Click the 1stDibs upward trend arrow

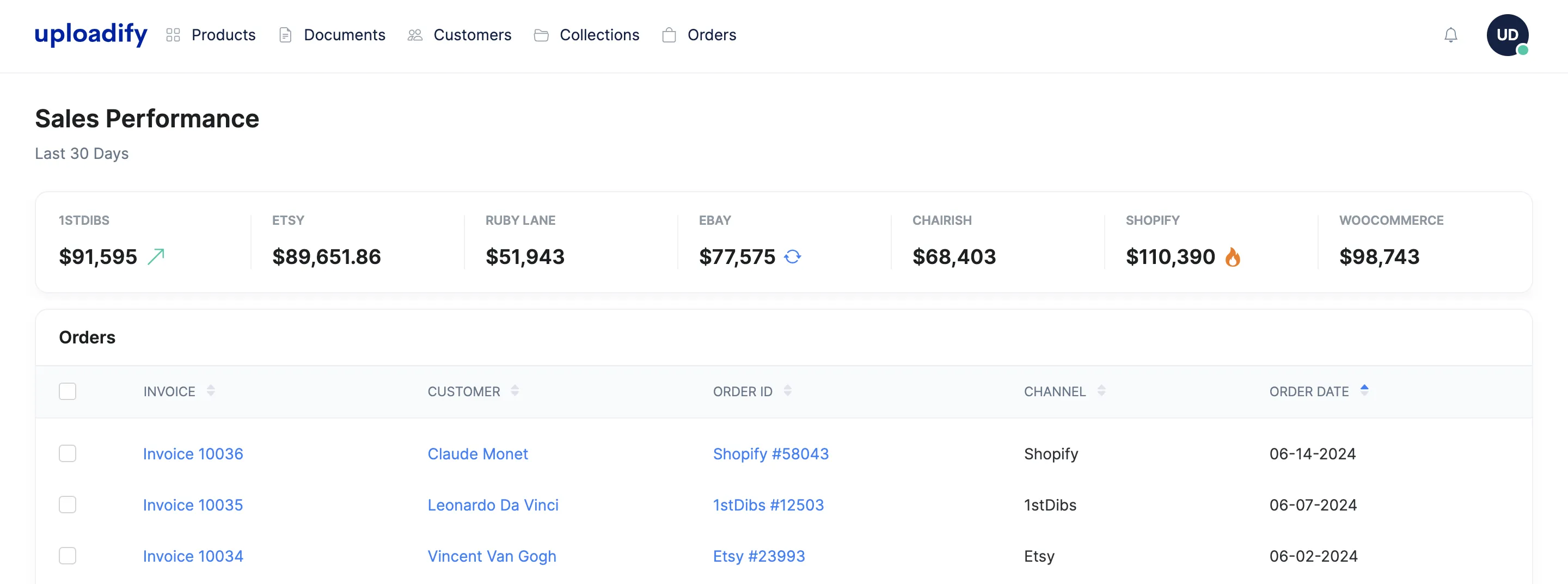tap(156, 257)
